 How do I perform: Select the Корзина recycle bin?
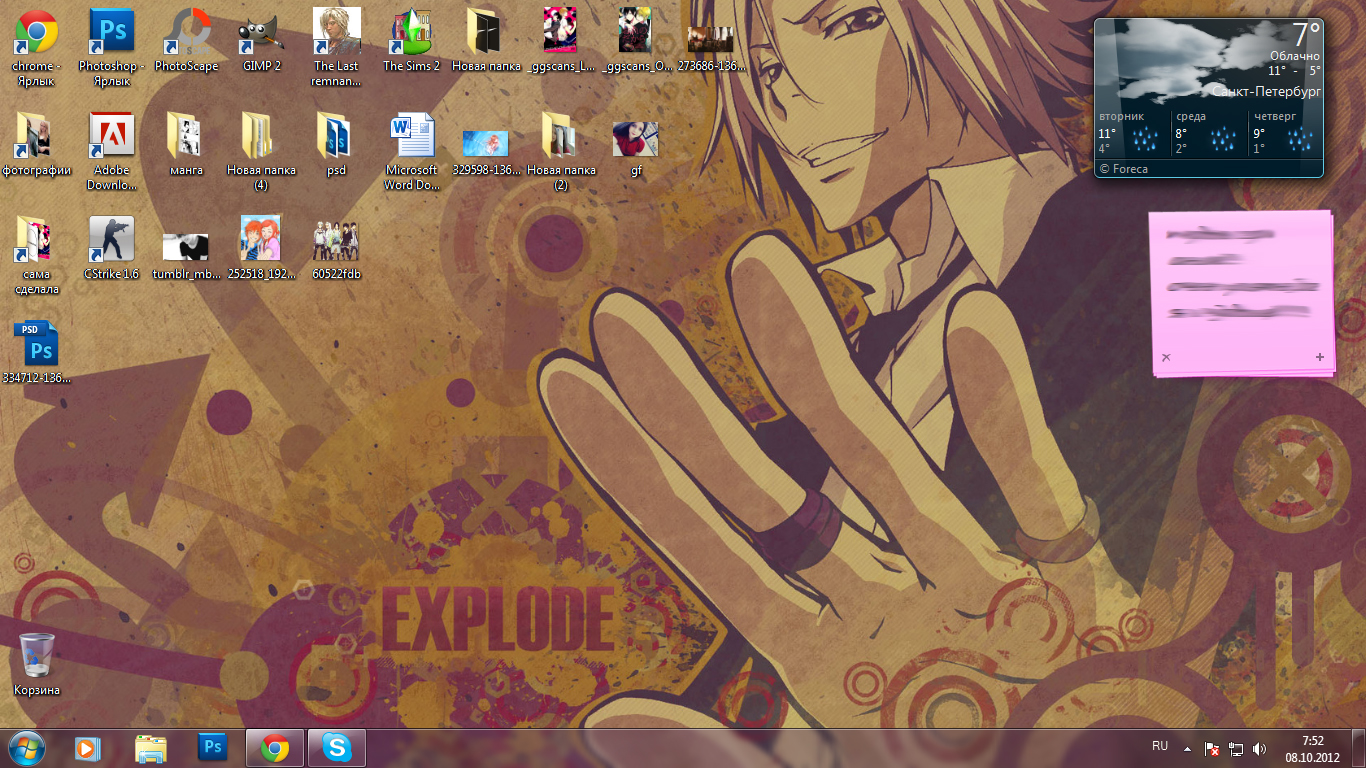pos(36,663)
